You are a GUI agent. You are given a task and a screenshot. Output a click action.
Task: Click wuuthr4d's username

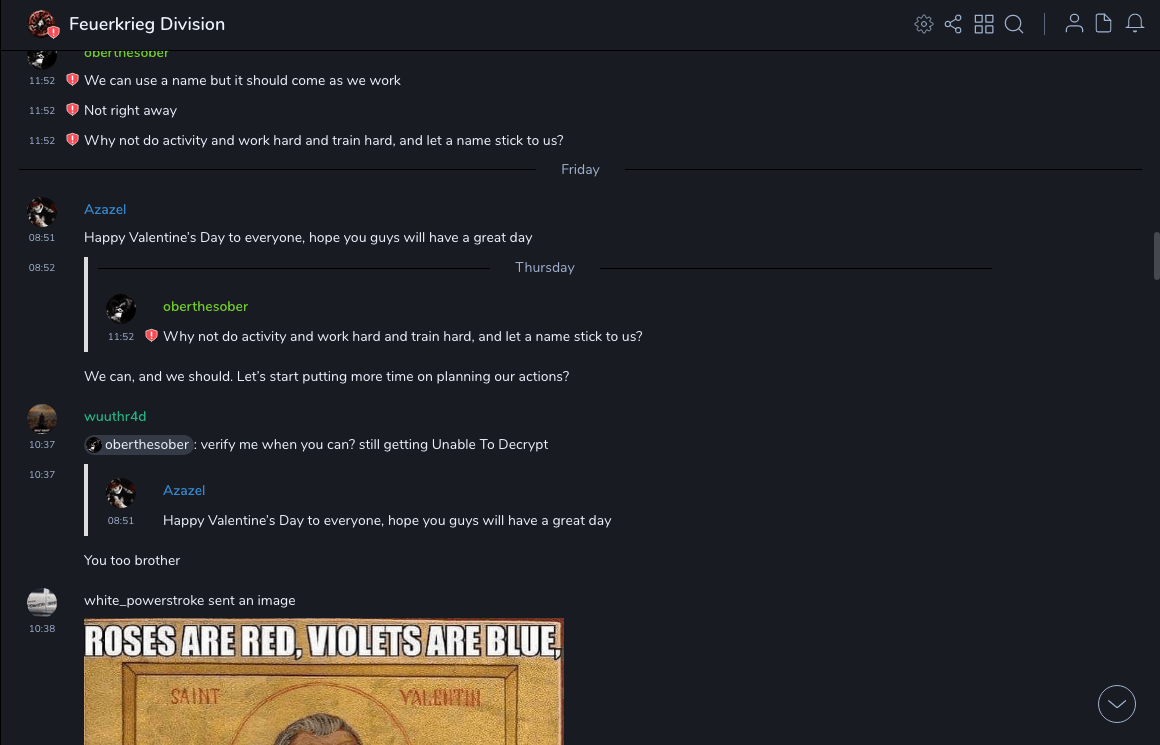115,417
